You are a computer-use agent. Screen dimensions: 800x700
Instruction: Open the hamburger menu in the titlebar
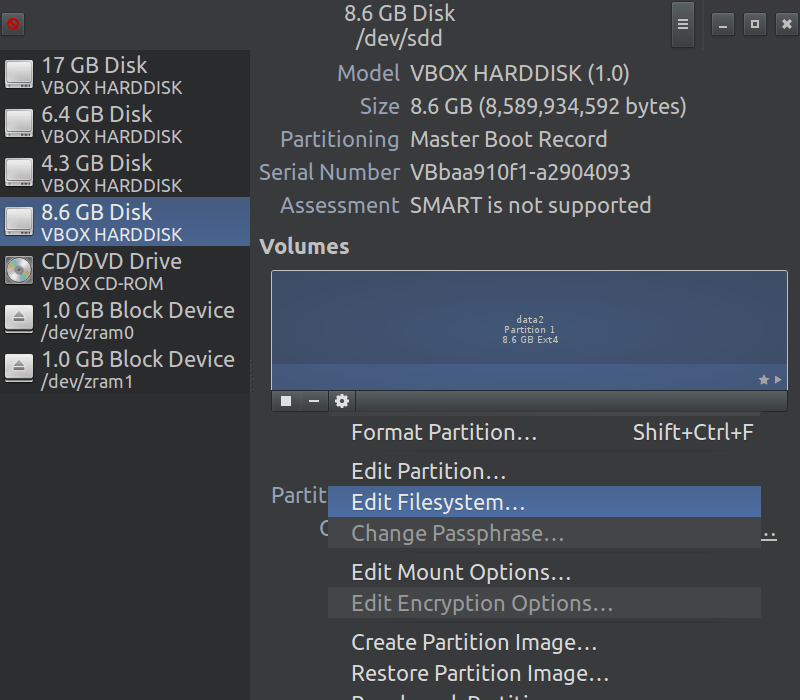683,24
